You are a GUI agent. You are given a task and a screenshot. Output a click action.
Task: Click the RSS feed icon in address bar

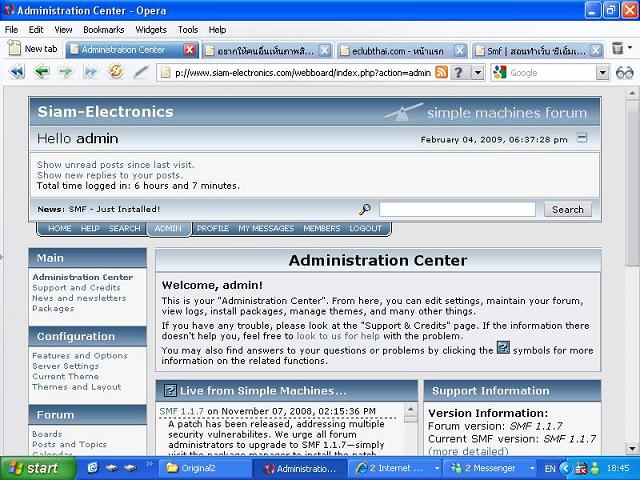[x=441, y=73]
